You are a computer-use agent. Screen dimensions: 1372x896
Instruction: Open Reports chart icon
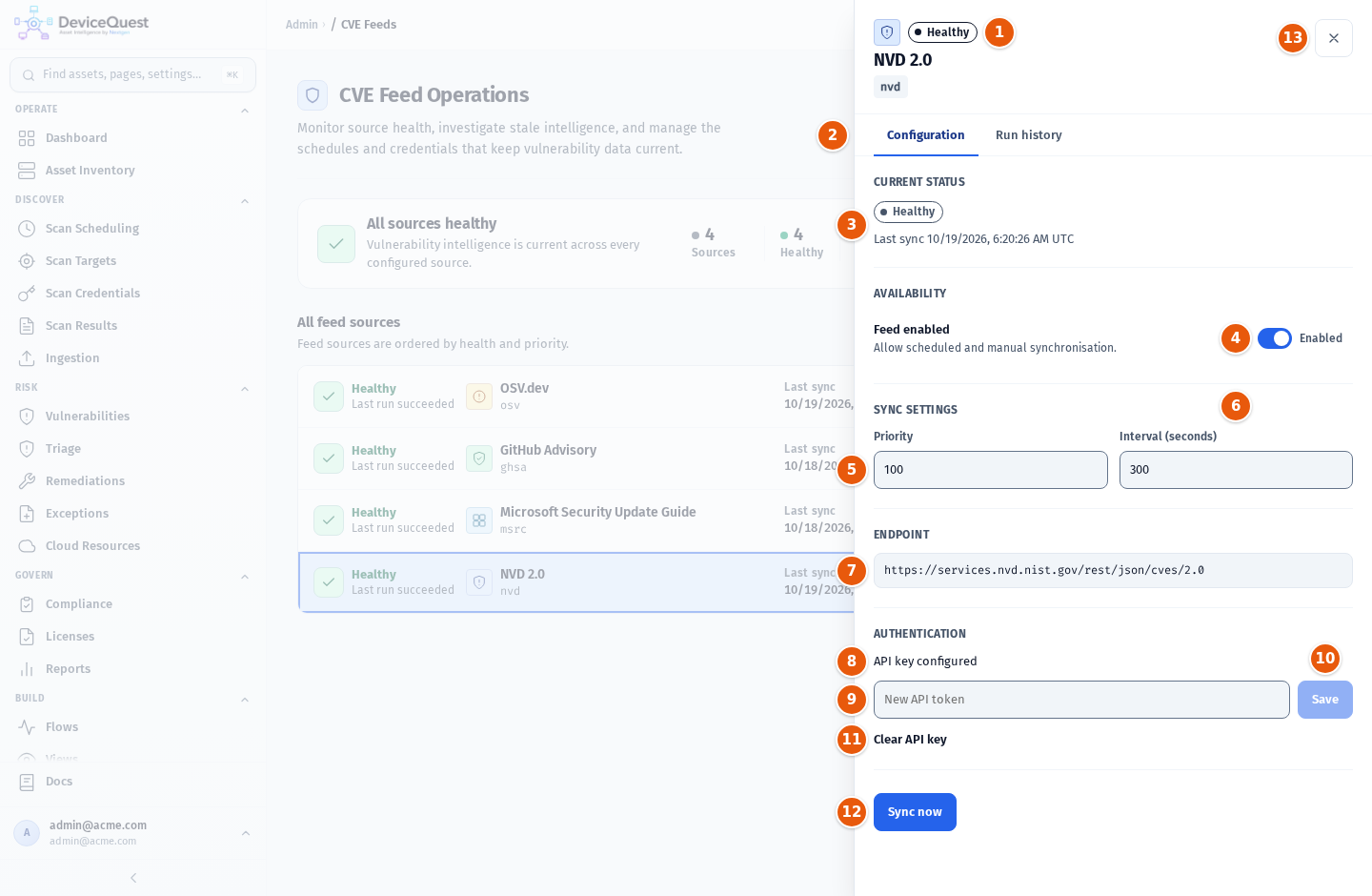[x=27, y=669]
